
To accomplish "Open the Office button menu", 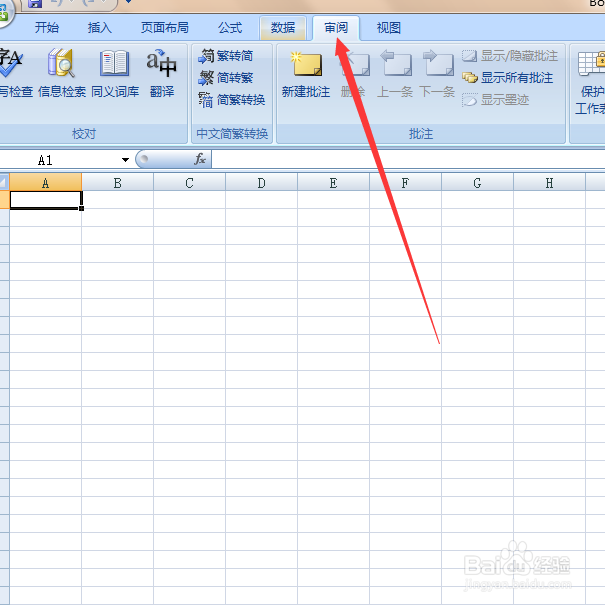I will tap(4, 12).
